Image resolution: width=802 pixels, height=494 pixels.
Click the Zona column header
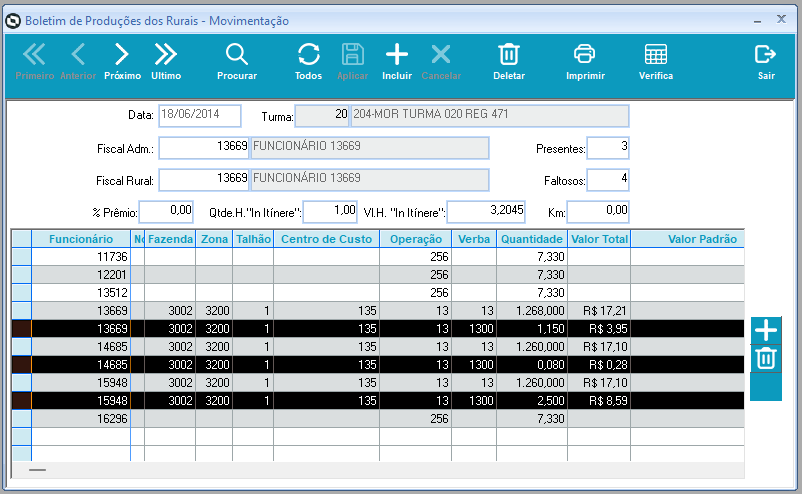click(214, 239)
